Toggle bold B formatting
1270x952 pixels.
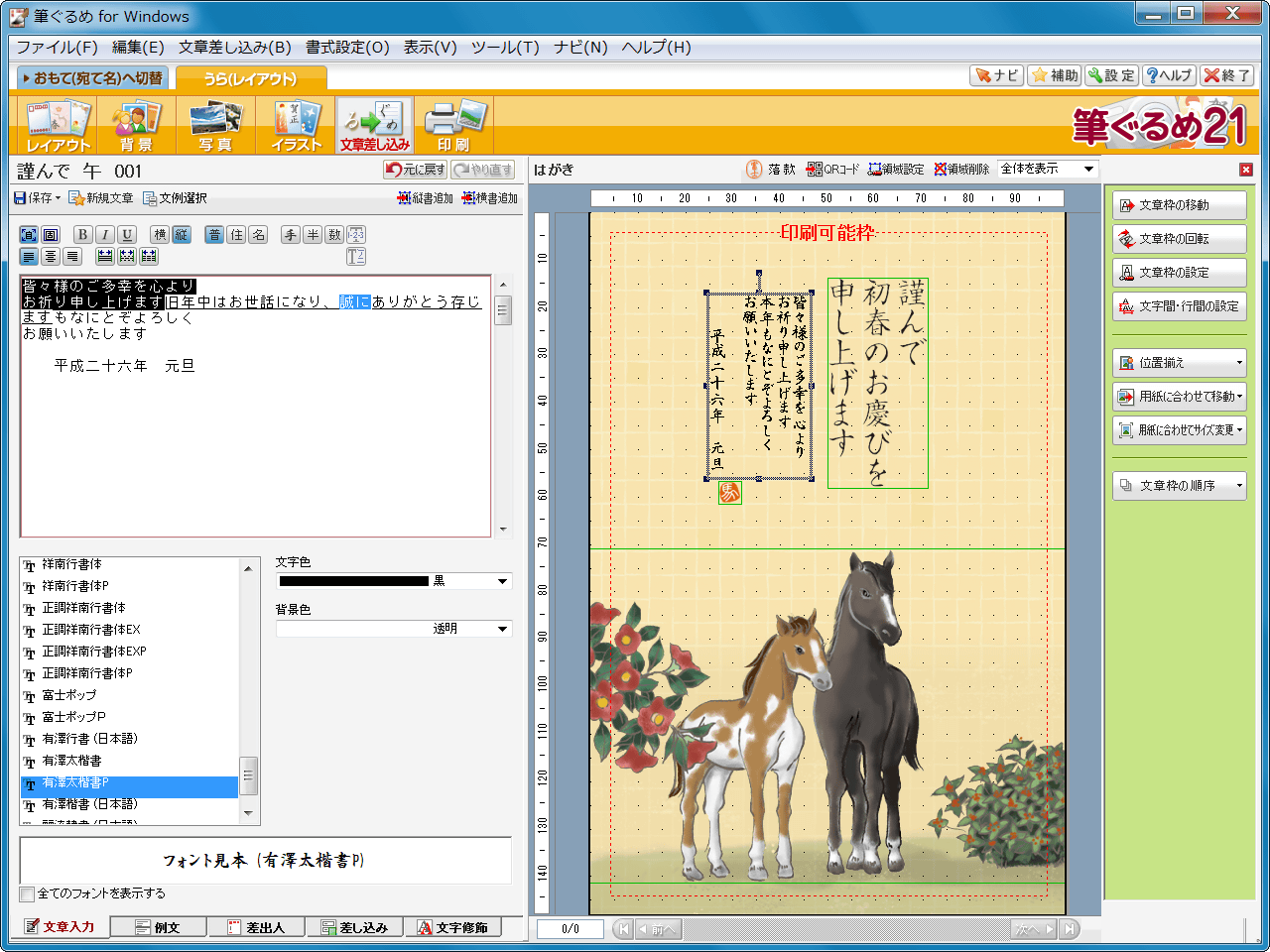point(83,235)
